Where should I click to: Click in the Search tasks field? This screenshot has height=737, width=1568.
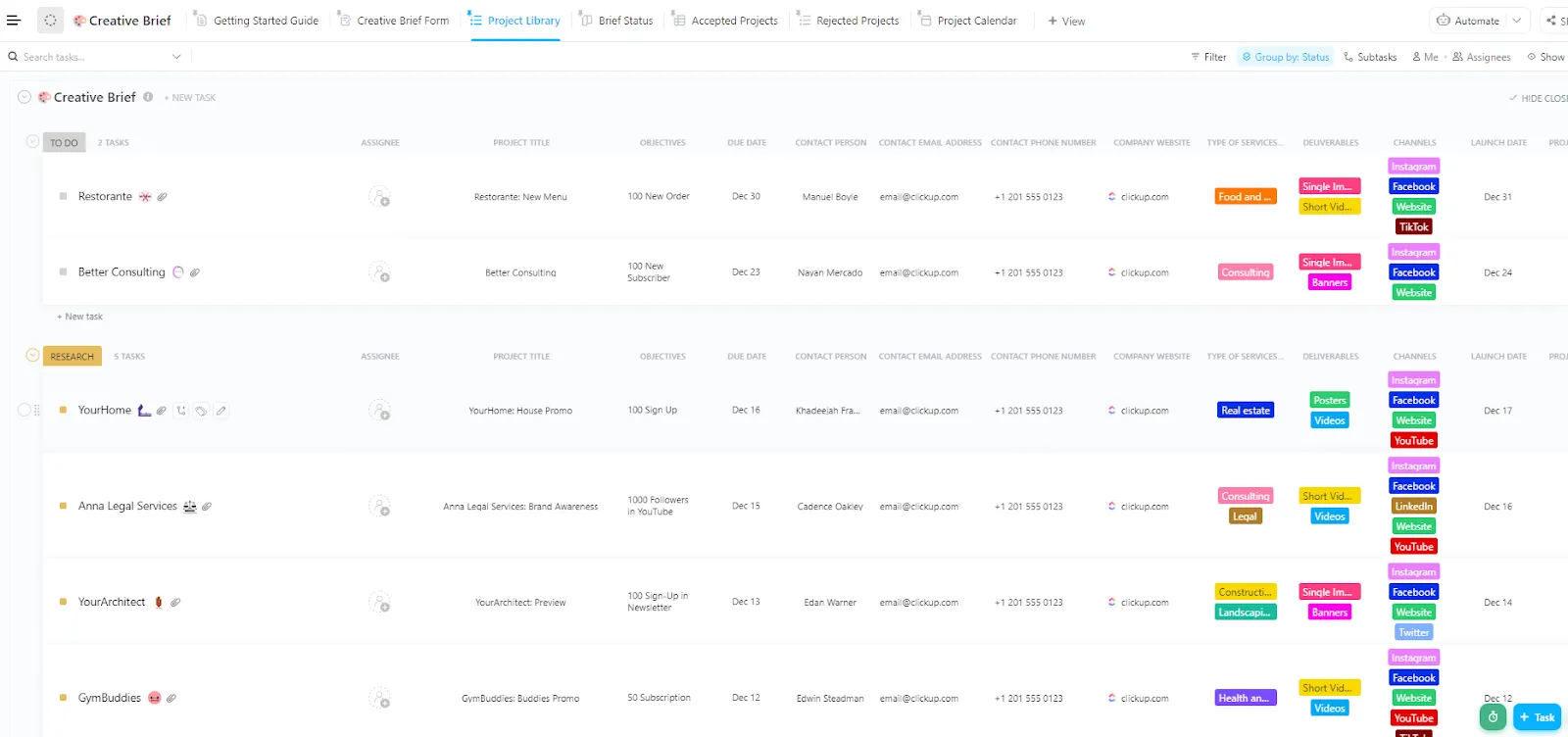pyautogui.click(x=93, y=57)
